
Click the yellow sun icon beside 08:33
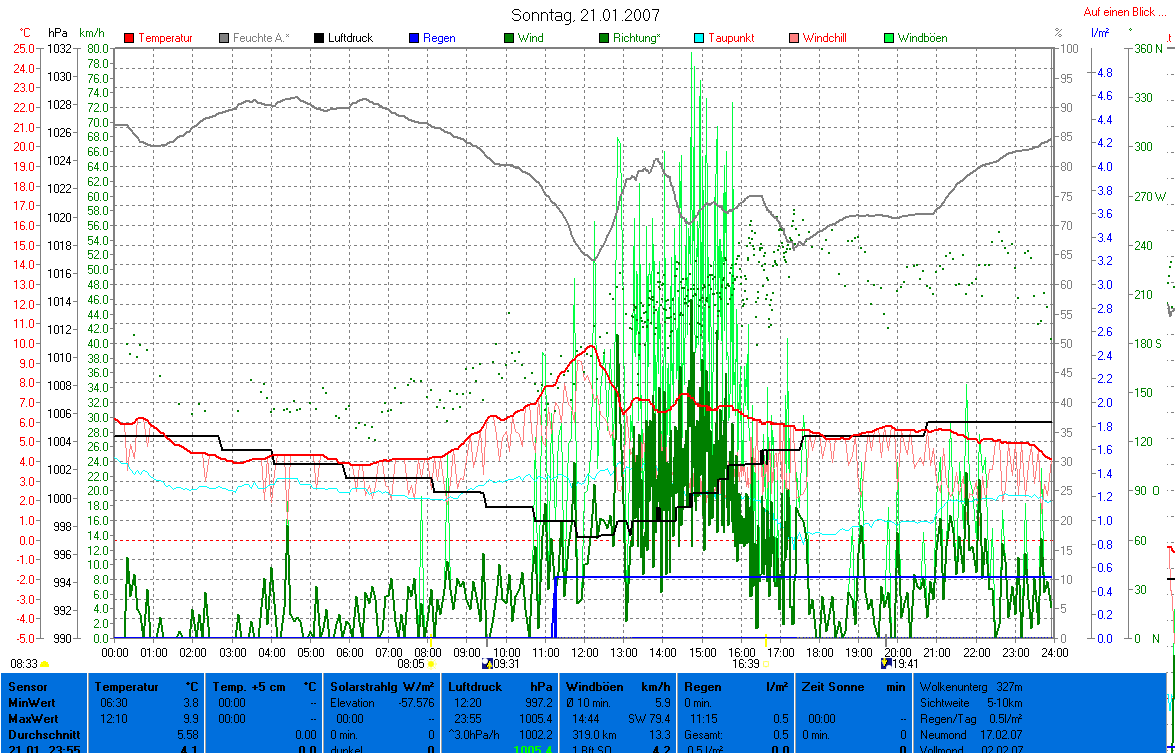pos(45,663)
